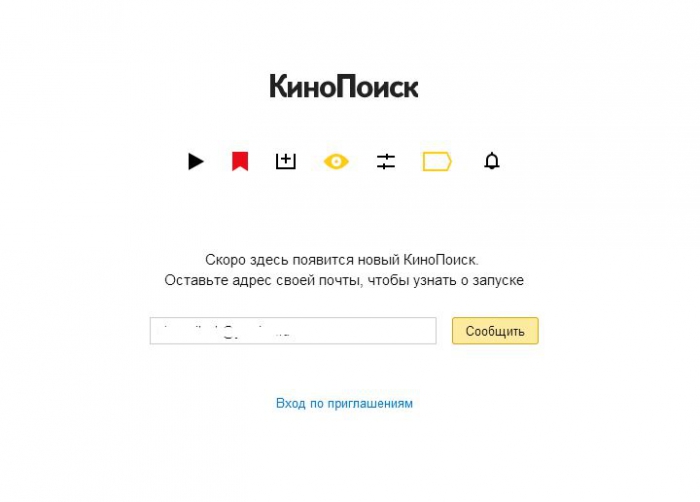This screenshot has height=502, width=700.
Task: Click the empty right part of the email field
Action: tap(366, 331)
